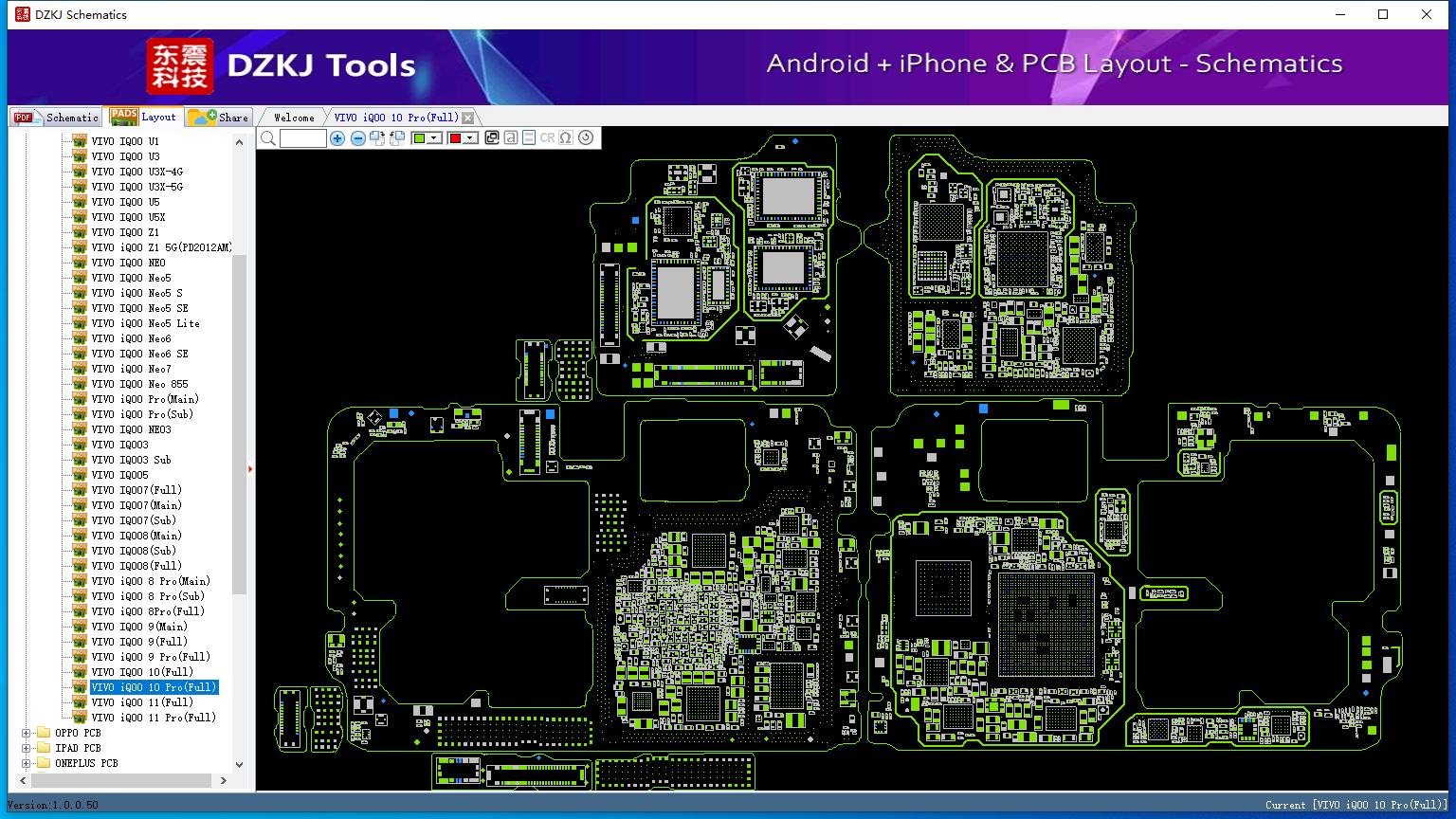Open VIVO IQOO3 Sub layout
Viewport: 1456px width, 819px height.
[x=132, y=460]
